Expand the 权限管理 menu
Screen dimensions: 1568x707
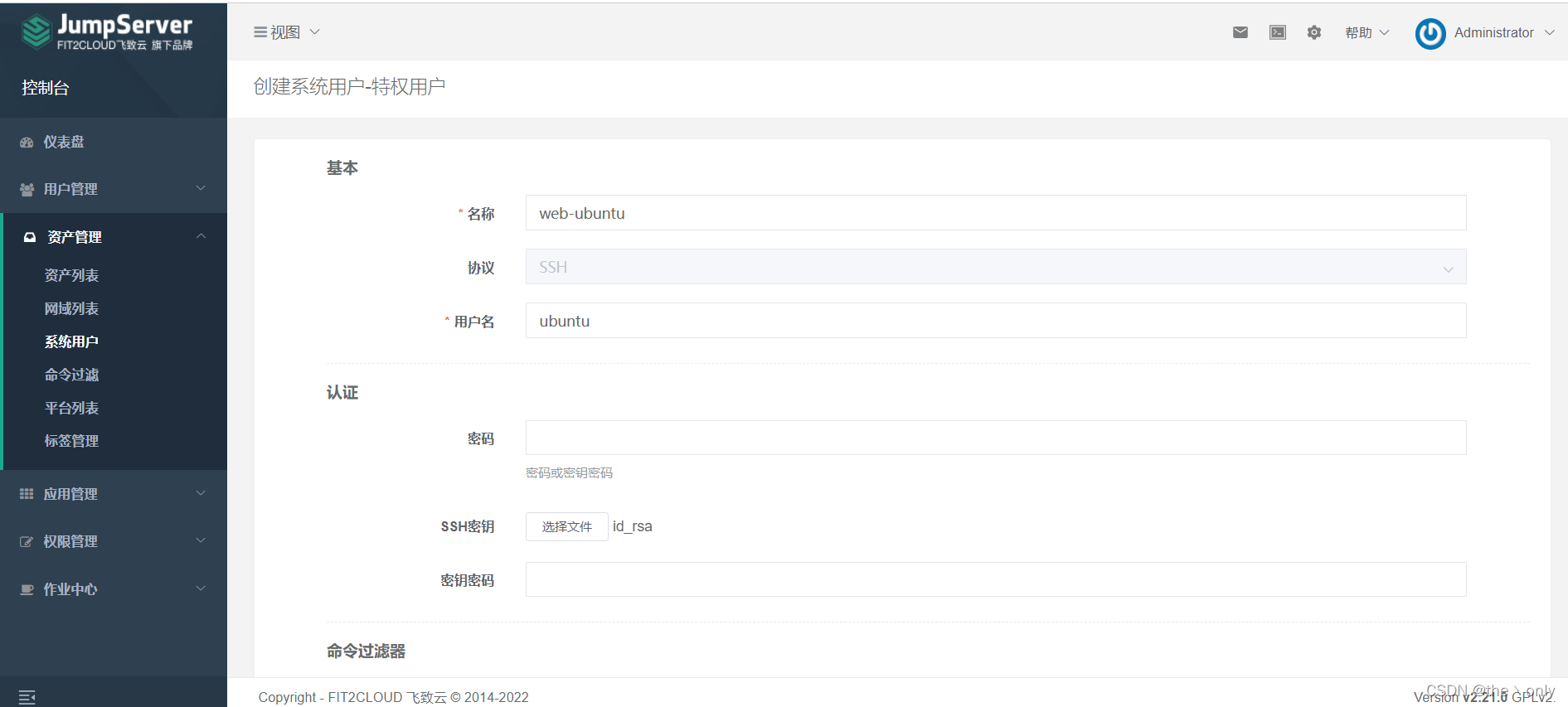113,541
